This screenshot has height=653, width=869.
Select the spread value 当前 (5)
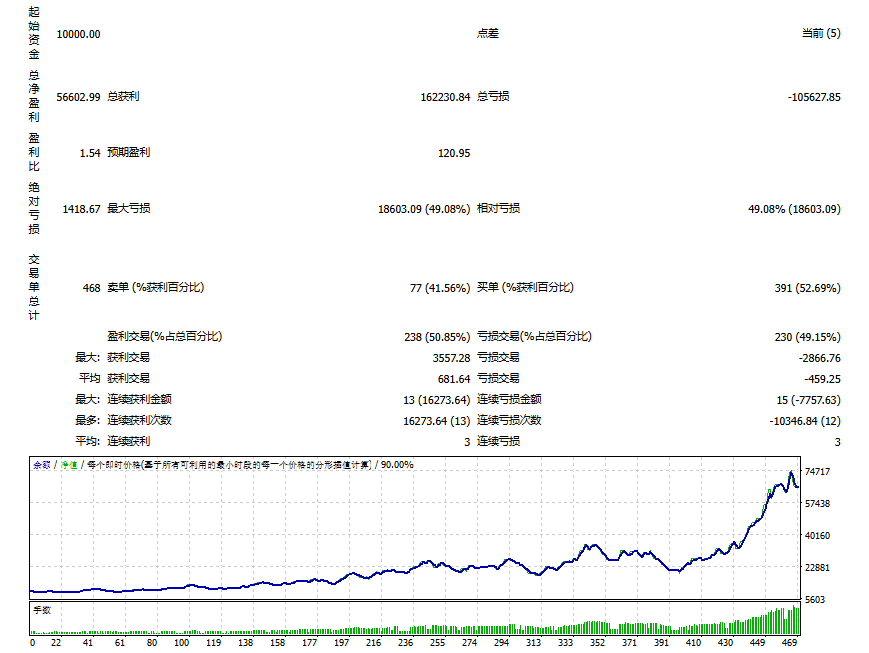[x=821, y=33]
